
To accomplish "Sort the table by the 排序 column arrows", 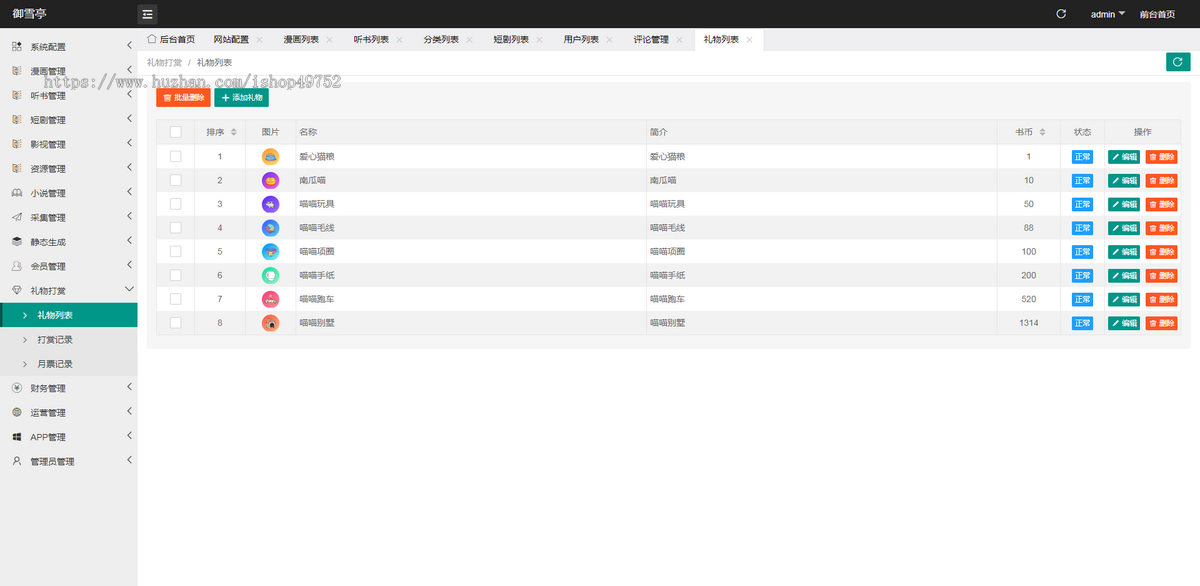I will (x=234, y=132).
